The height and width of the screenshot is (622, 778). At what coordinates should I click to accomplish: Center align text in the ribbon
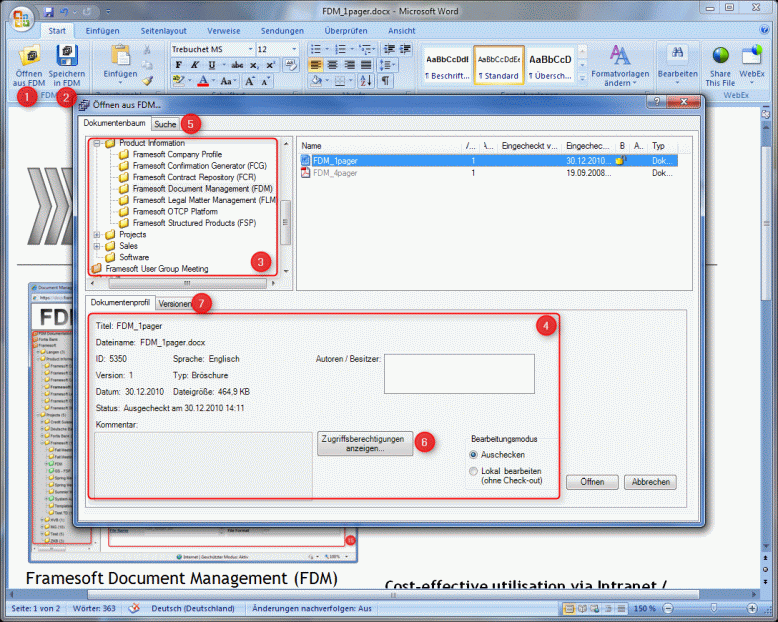pos(332,64)
